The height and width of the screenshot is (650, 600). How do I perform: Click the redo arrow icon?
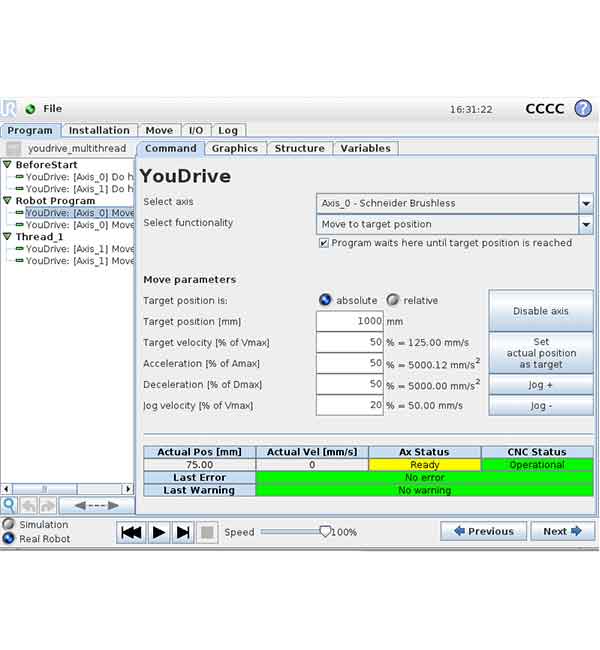47,505
